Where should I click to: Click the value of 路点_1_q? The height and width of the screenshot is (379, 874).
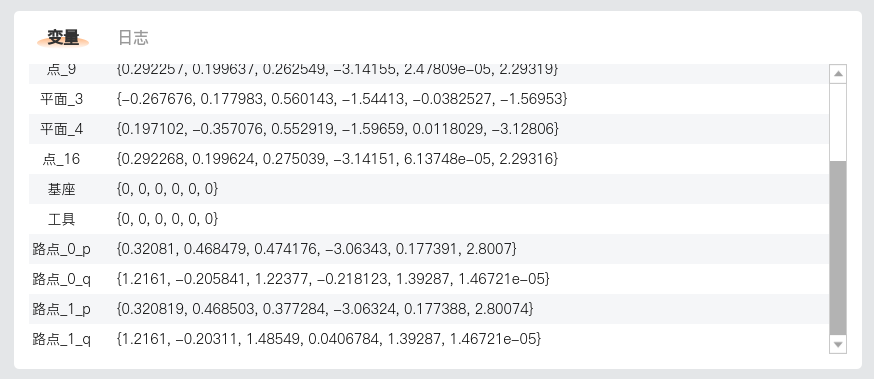328,339
